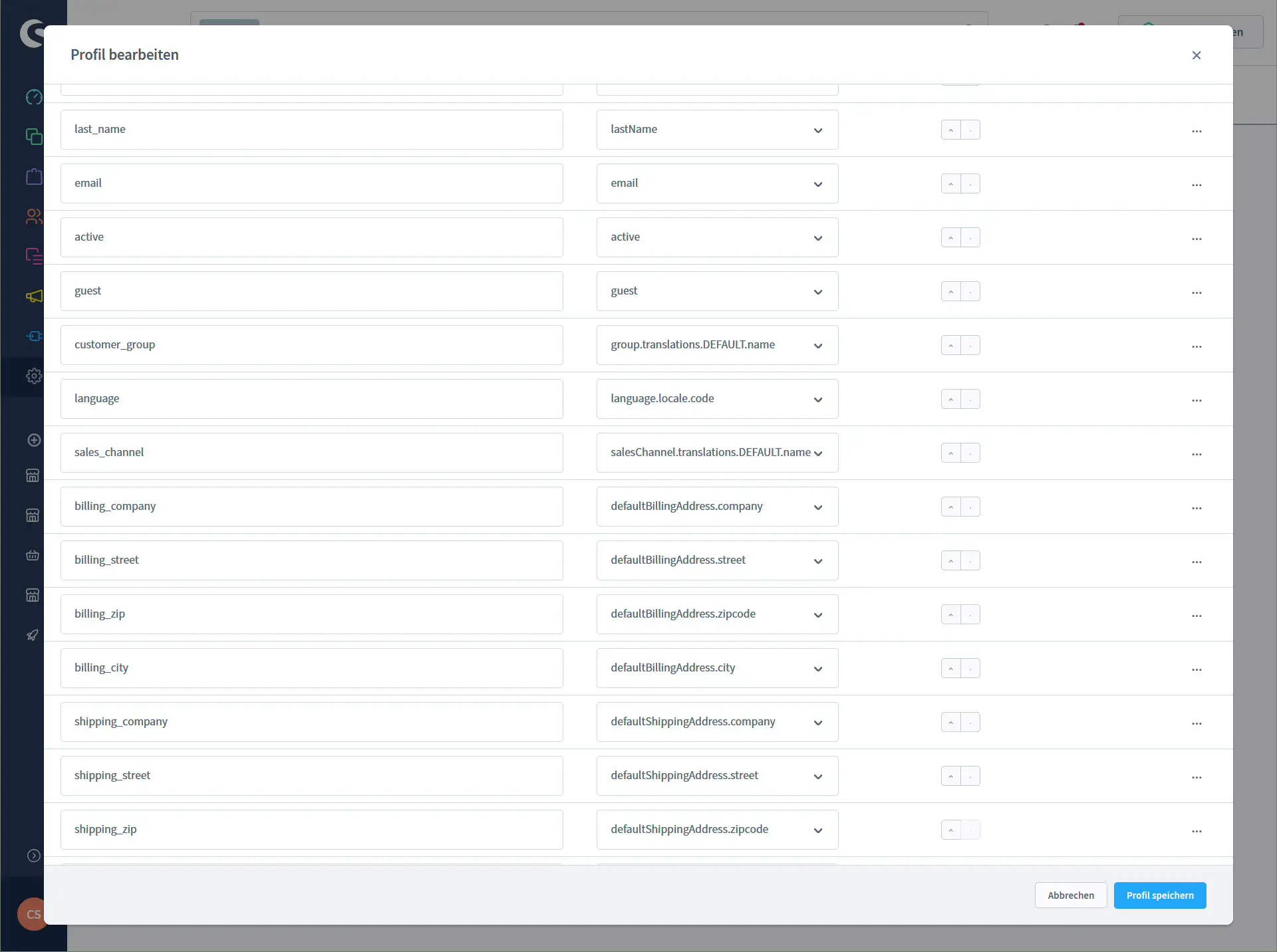The width and height of the screenshot is (1277, 952).
Task: Add a sales channel with the plus icon
Action: pyautogui.click(x=33, y=440)
